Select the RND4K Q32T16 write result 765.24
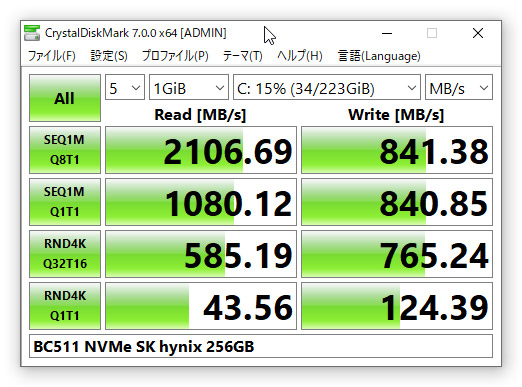The image size is (522, 387). point(397,254)
